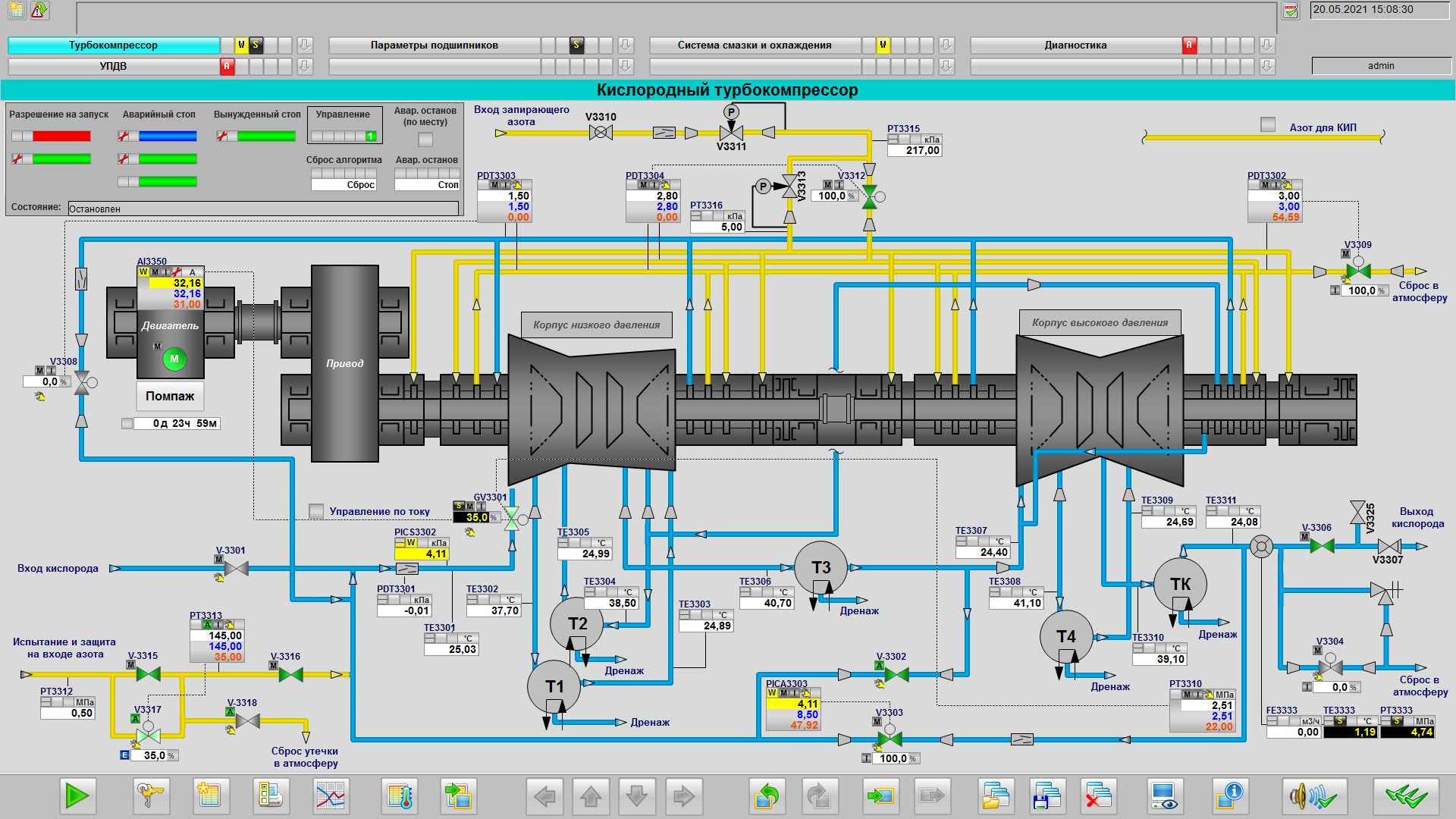Click the alarm warning triangle icon at the top left

(x=39, y=11)
